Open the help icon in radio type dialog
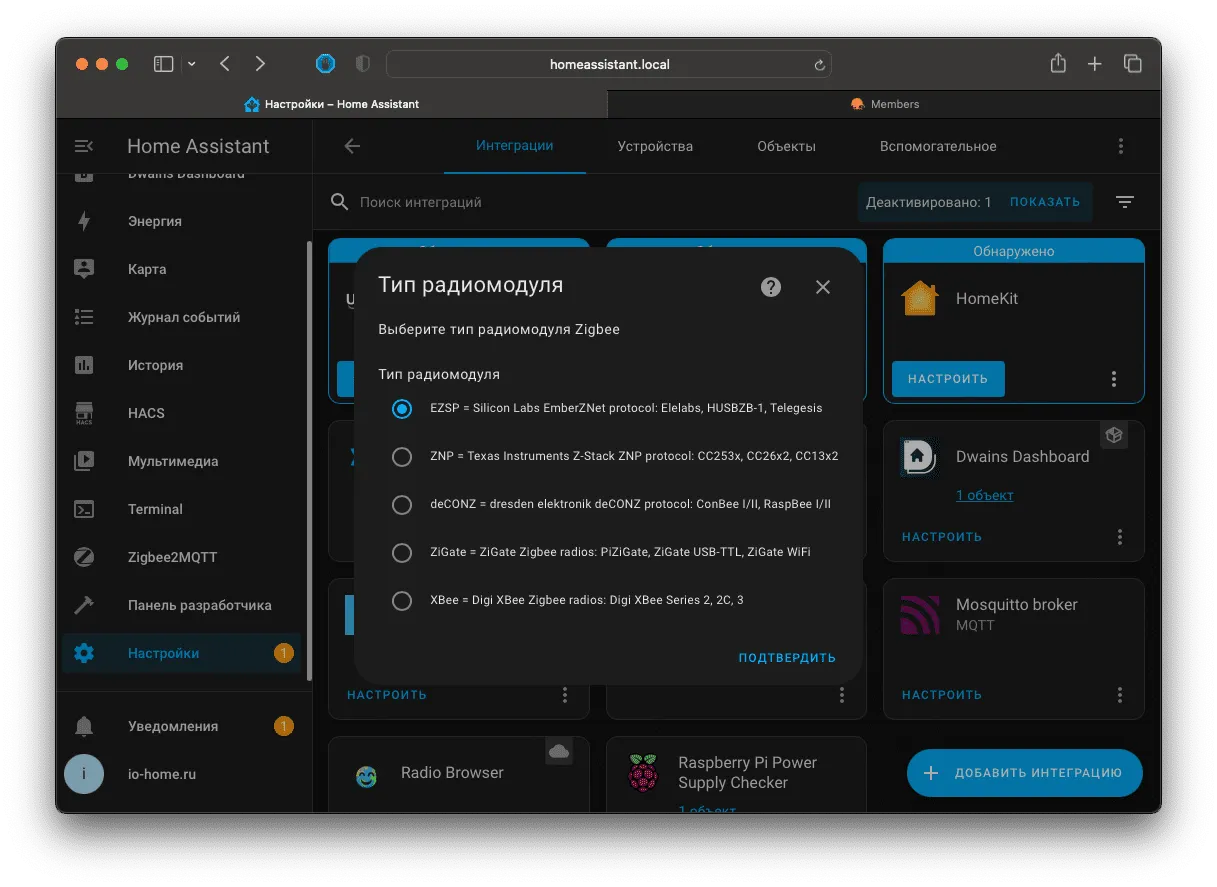 770,287
